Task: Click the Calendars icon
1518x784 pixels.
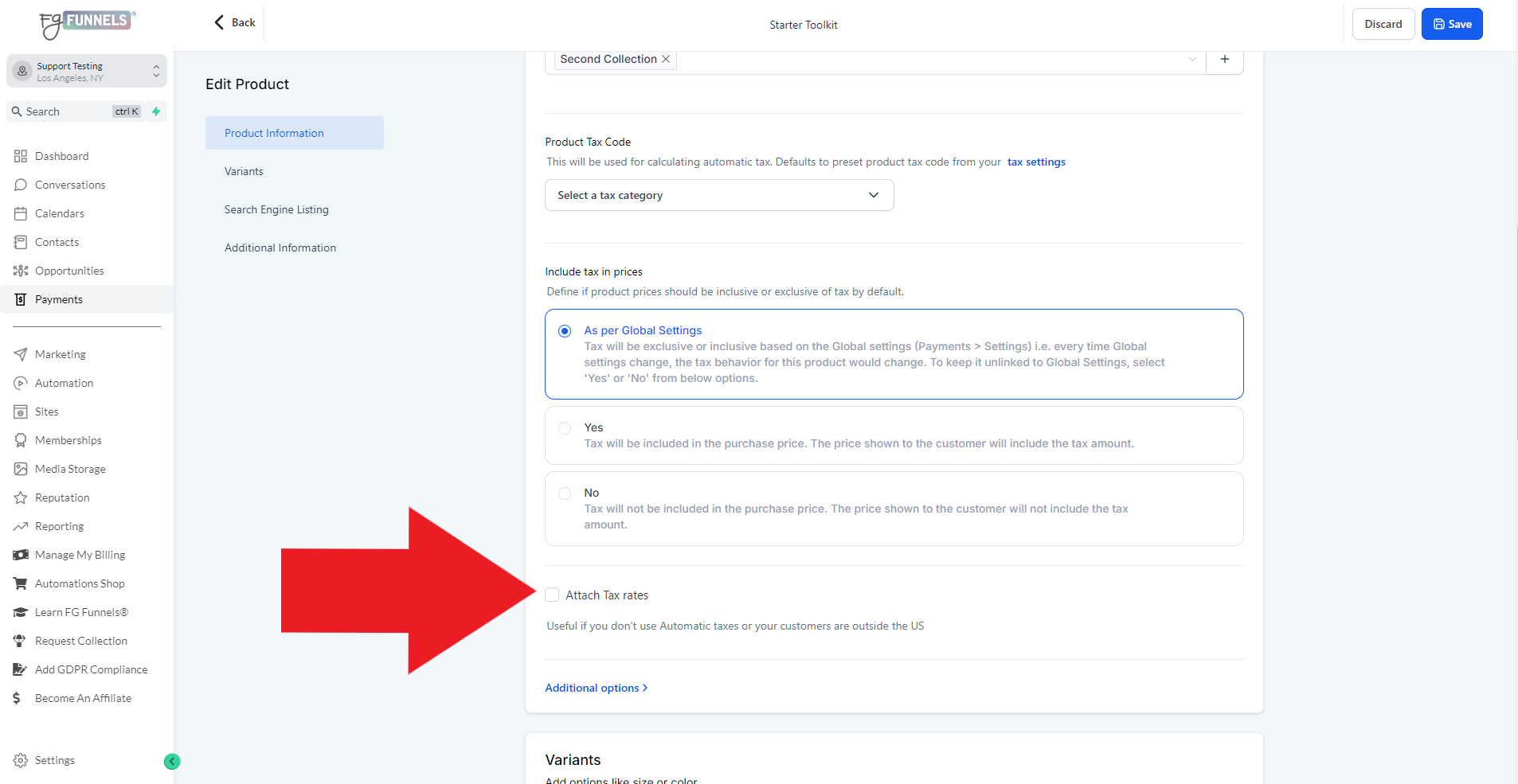Action: click(x=21, y=213)
